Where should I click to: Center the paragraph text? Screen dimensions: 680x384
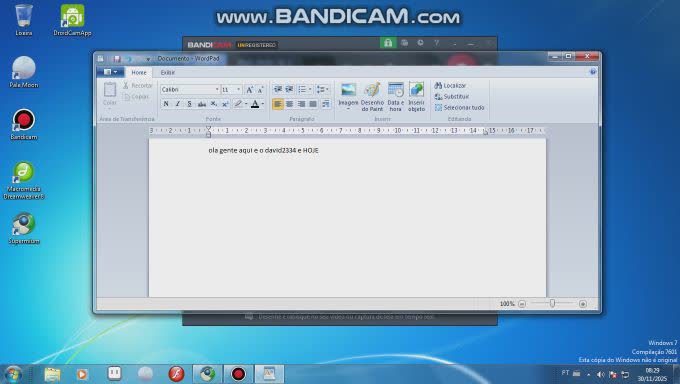coord(289,104)
